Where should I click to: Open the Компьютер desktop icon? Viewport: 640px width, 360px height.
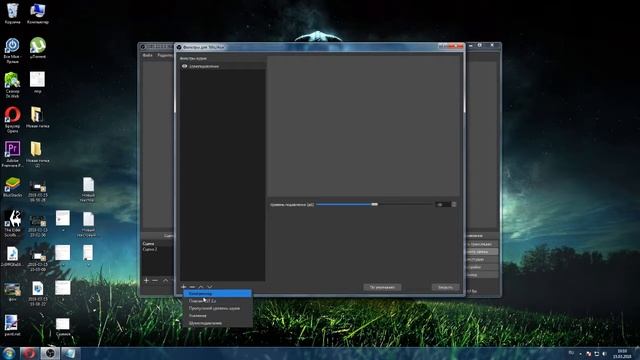point(38,13)
